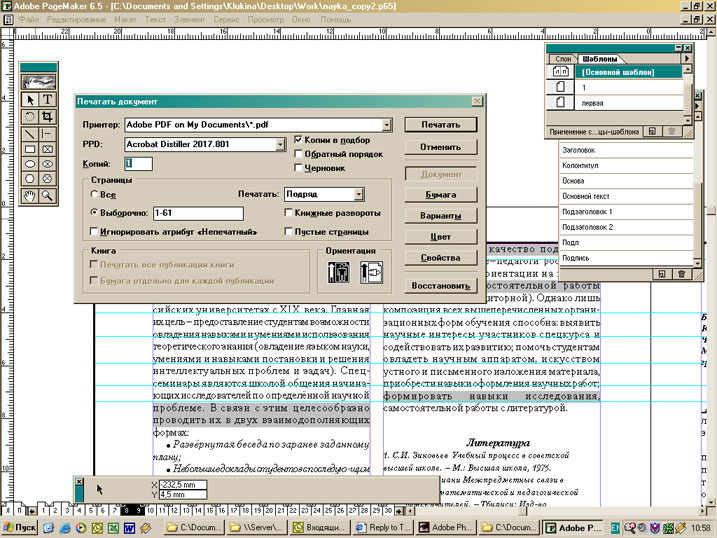Click the Отменить button
The width and height of the screenshot is (717, 538).
[x=441, y=147]
